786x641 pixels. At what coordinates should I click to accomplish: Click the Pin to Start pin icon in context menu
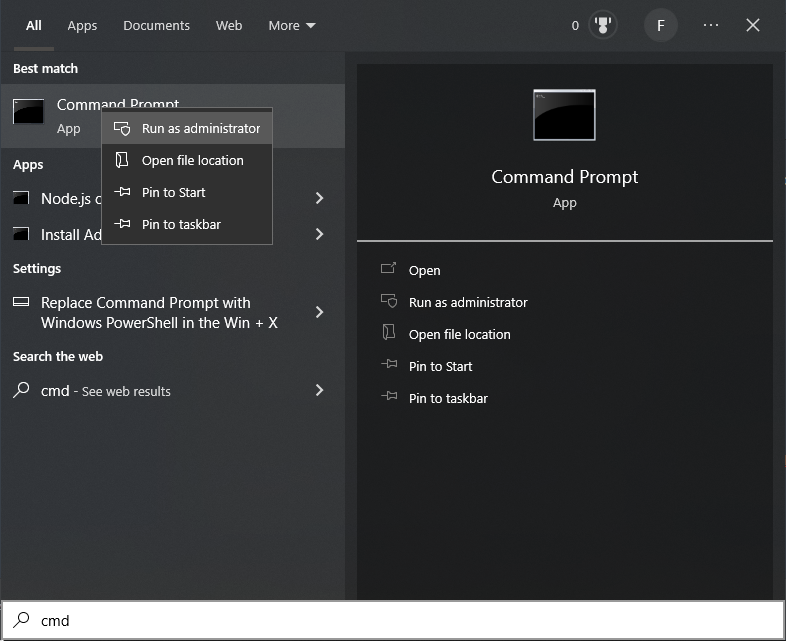(x=122, y=192)
